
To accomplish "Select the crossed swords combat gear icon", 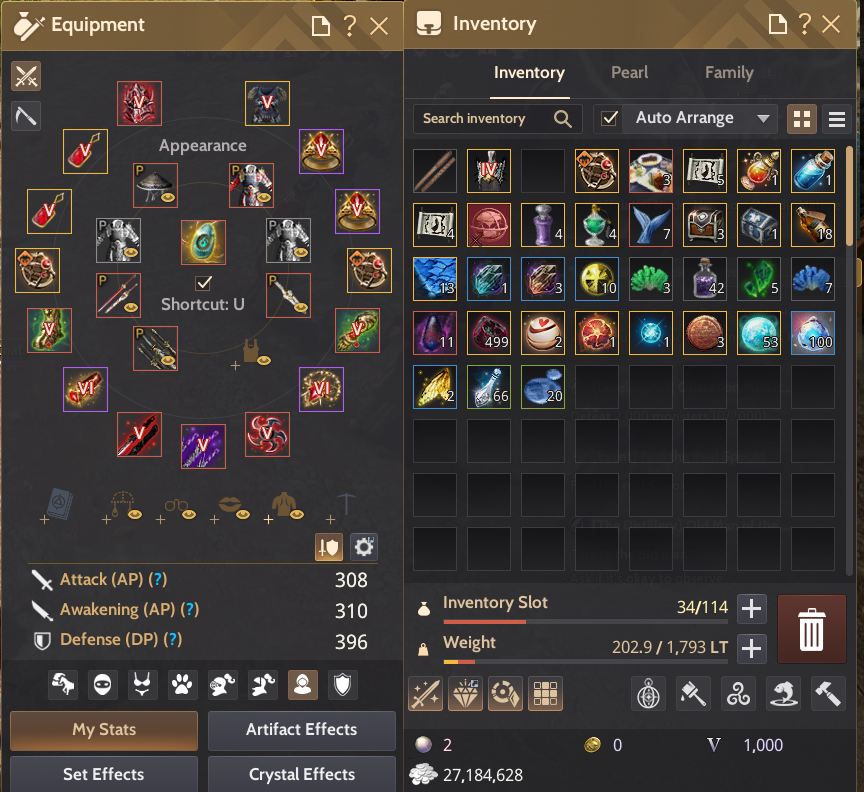I will [x=26, y=76].
